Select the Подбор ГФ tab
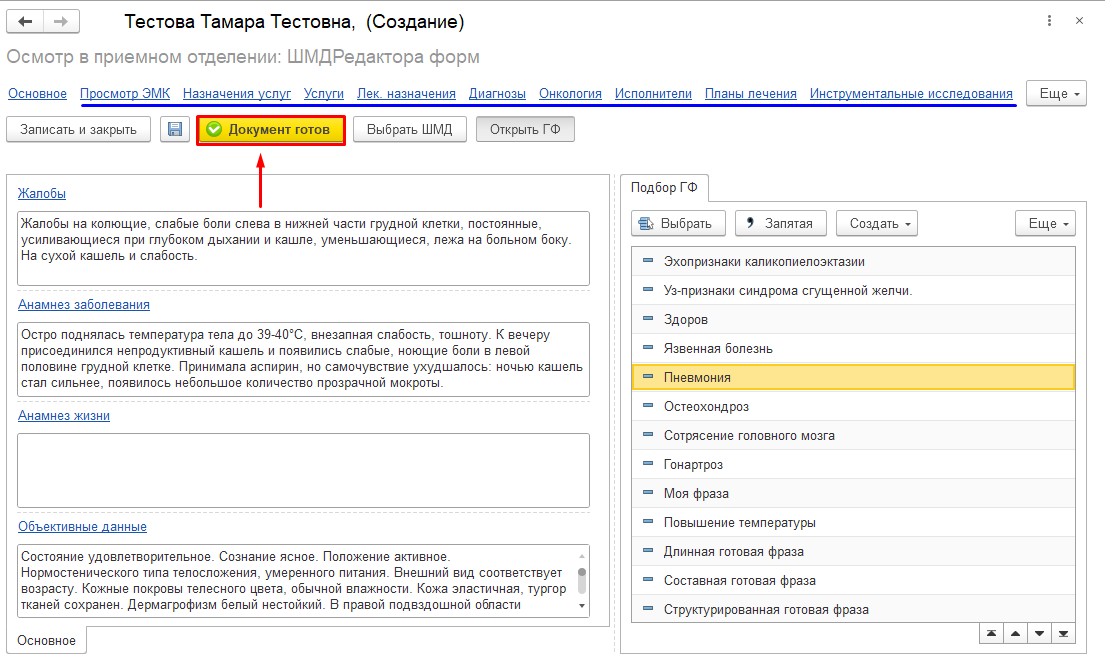This screenshot has height=660, width=1105. tap(664, 187)
